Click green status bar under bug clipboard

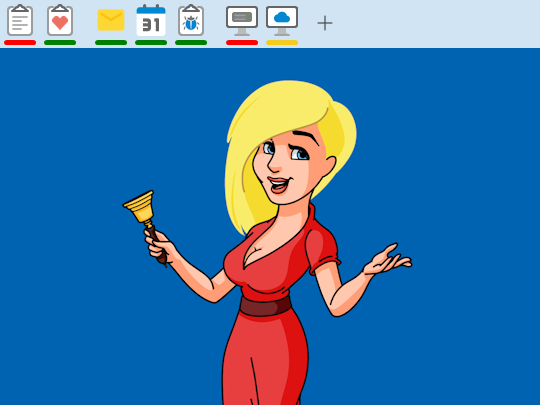[191, 42]
